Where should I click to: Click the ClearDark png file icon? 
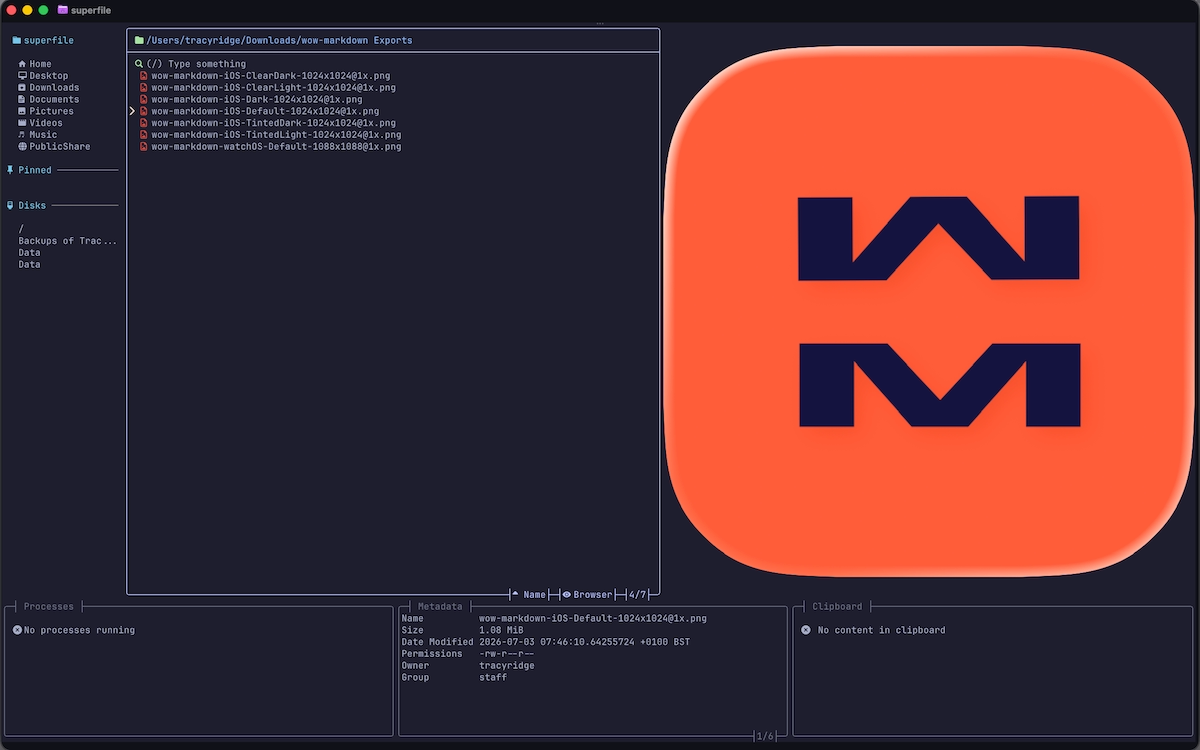(x=144, y=76)
